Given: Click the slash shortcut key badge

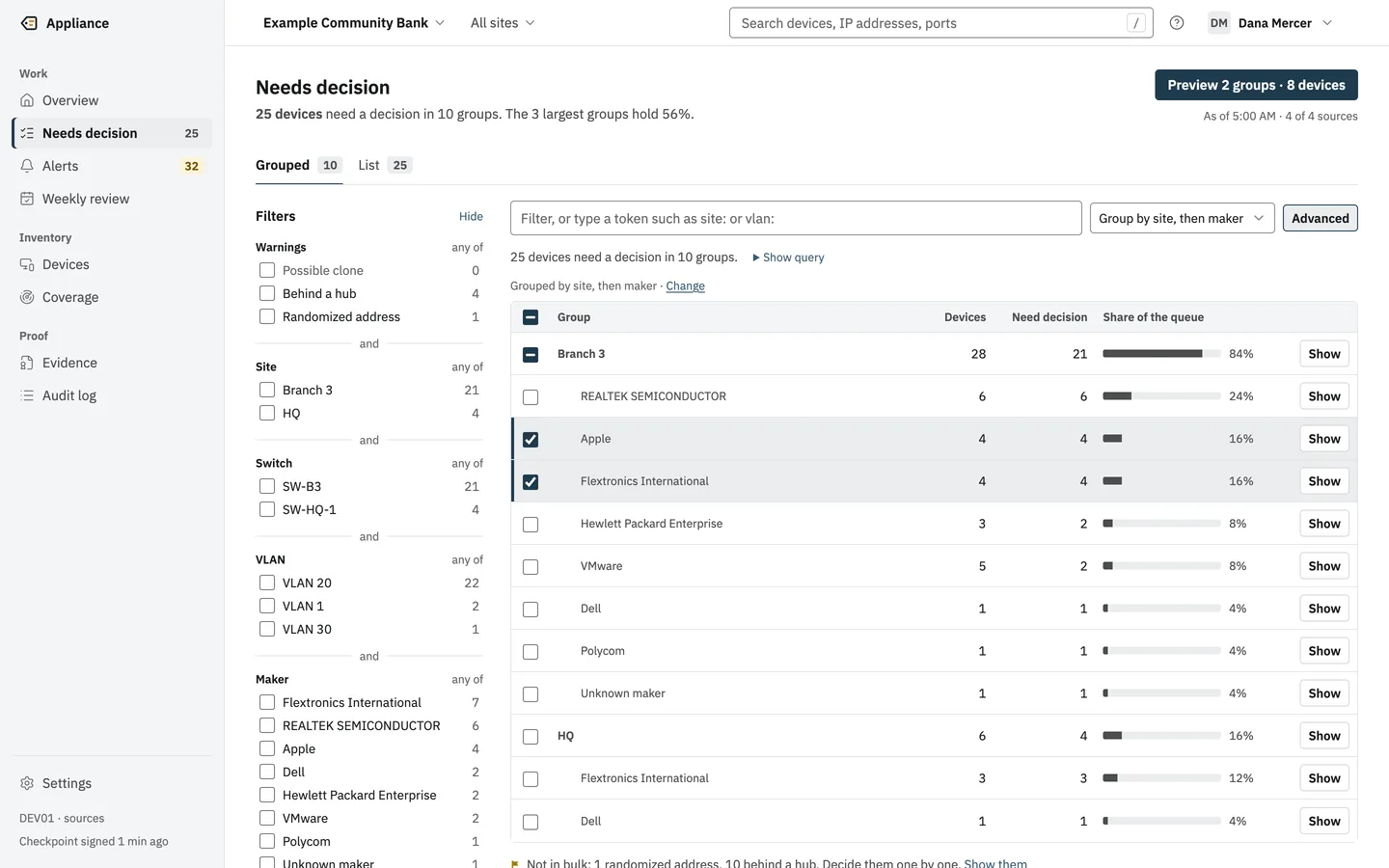Looking at the screenshot, I should pos(1136,23).
